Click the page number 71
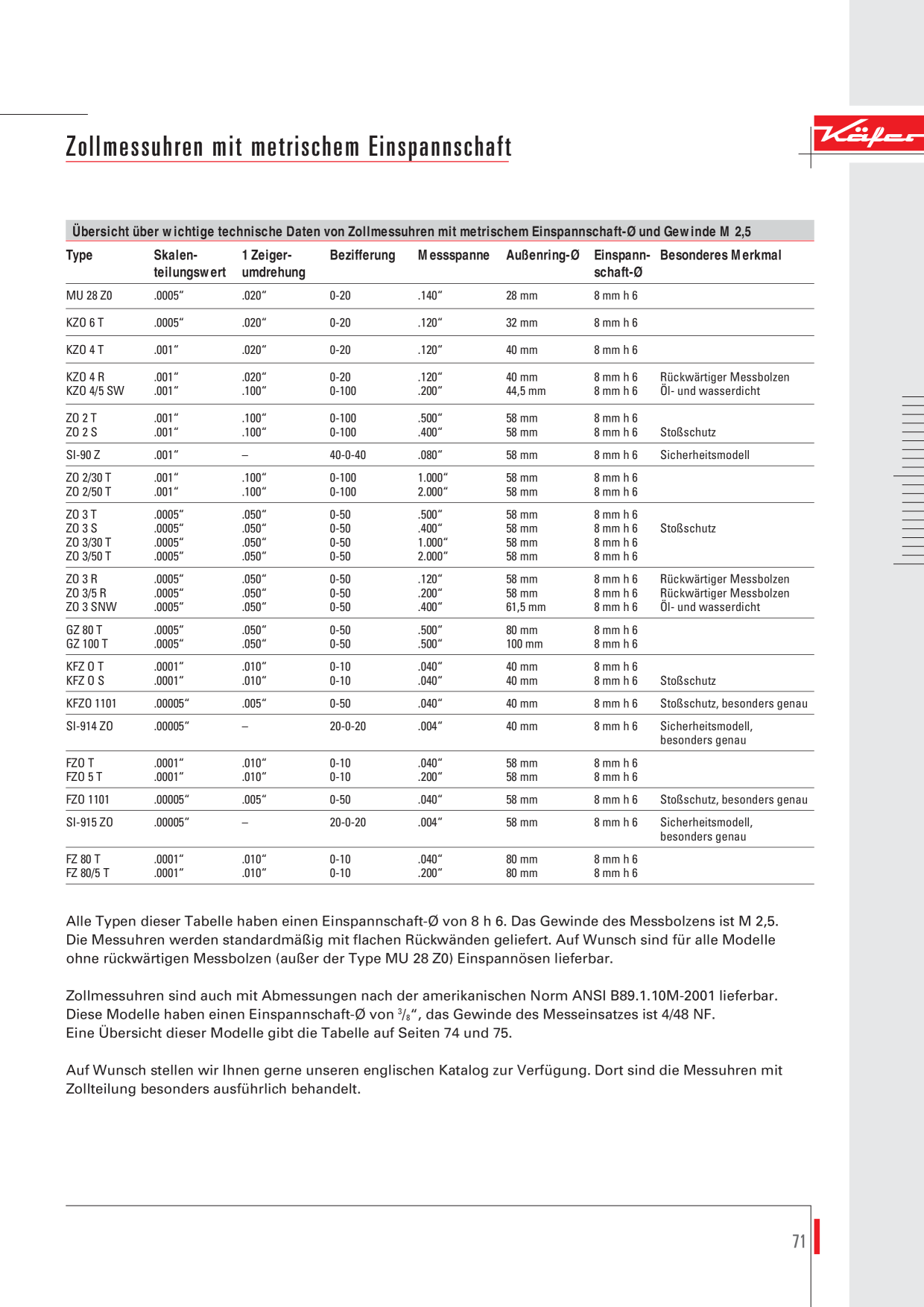The height and width of the screenshot is (1307, 924). [799, 1241]
